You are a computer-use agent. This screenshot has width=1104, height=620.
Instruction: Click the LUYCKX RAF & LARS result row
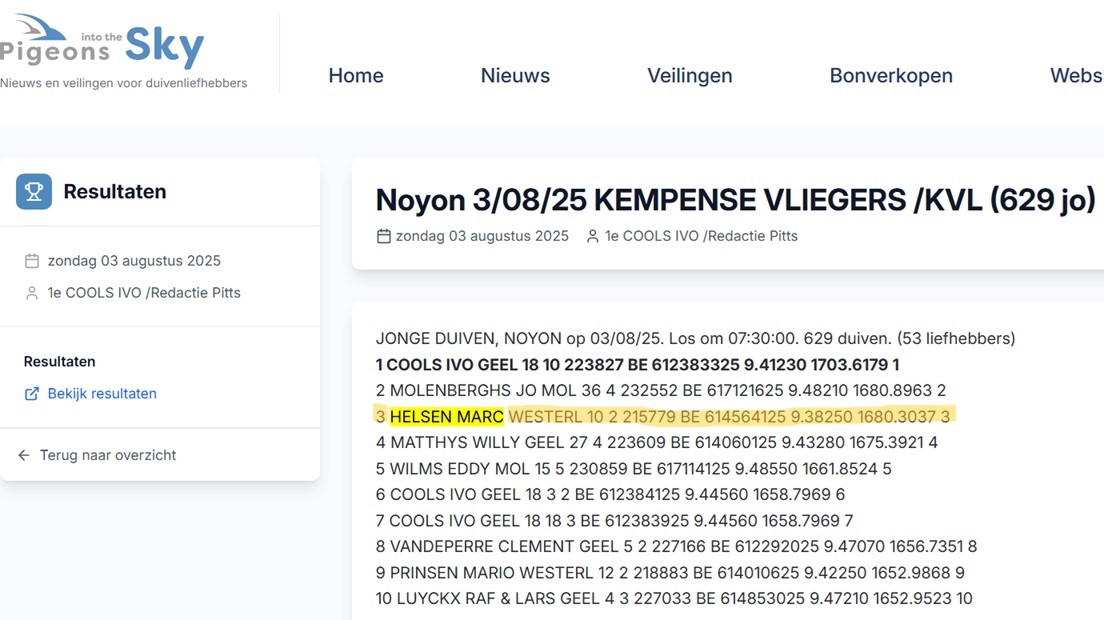tap(673, 598)
